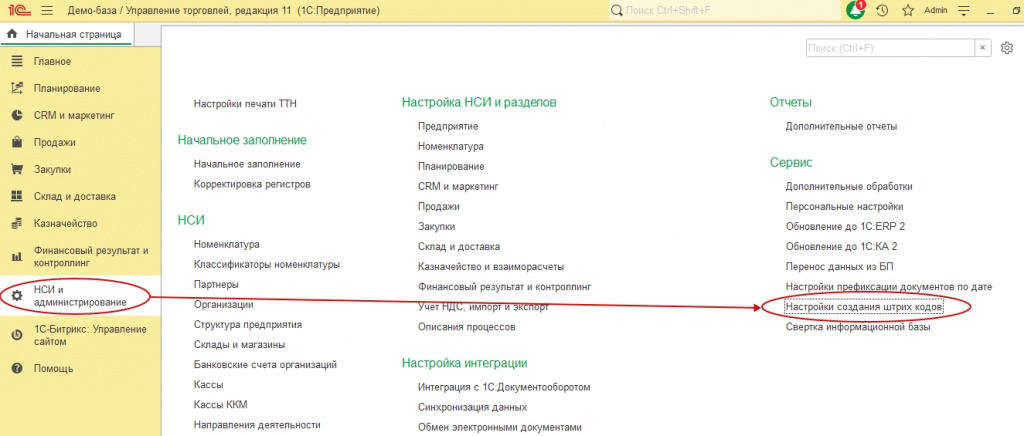Click the search magnifier icon in title bar
The height and width of the screenshot is (436, 1024).
coord(616,10)
